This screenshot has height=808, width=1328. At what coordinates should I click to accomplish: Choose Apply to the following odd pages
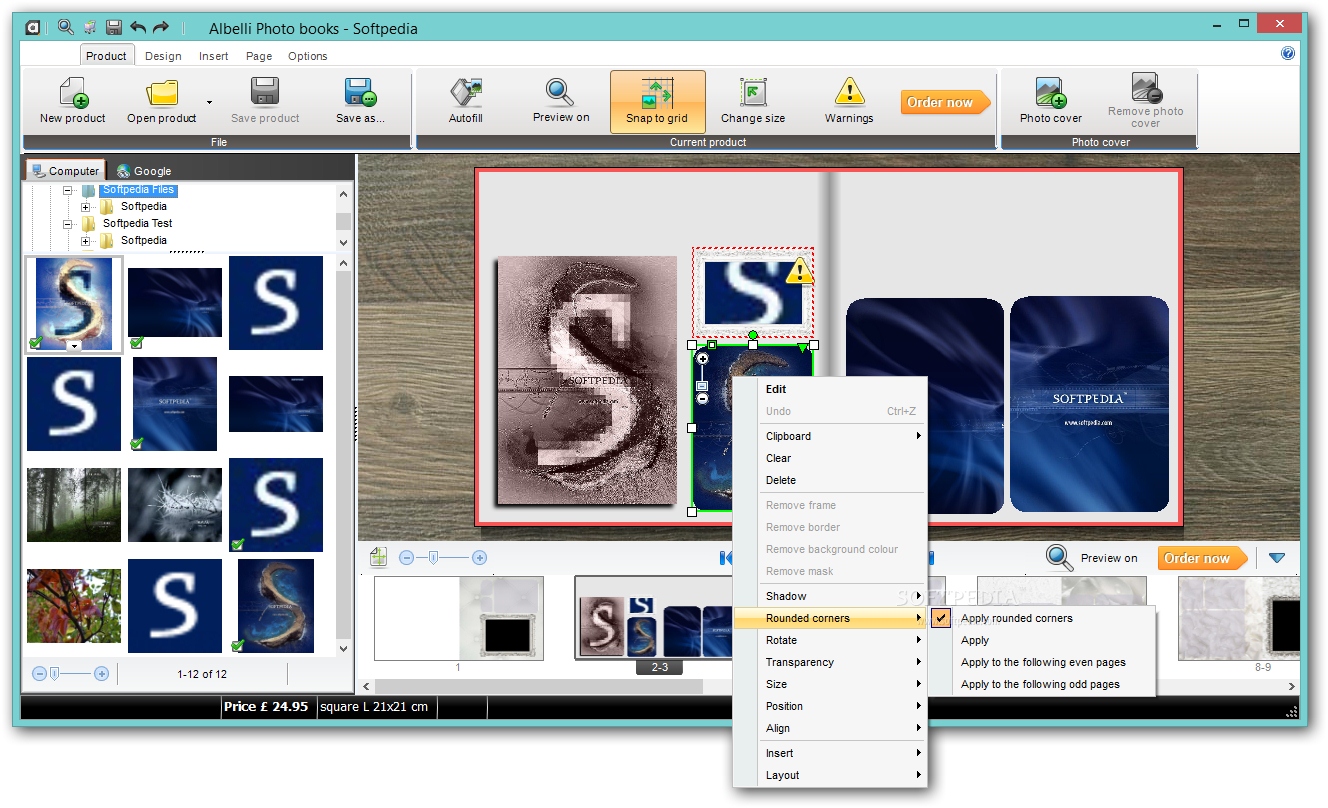pyautogui.click(x=1040, y=684)
